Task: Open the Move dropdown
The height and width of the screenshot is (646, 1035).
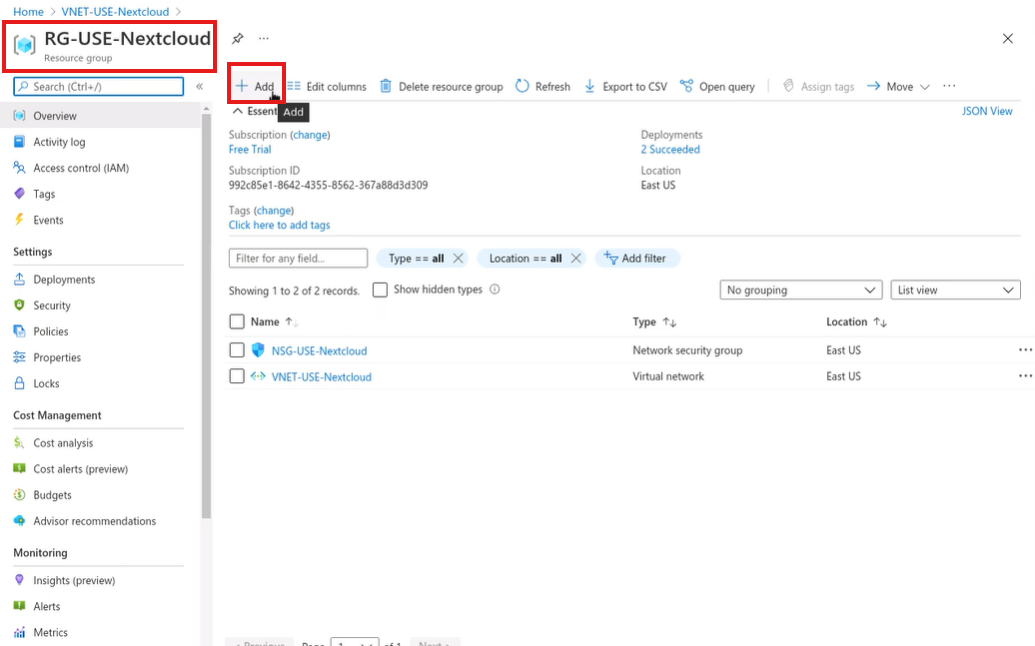Action: [899, 86]
